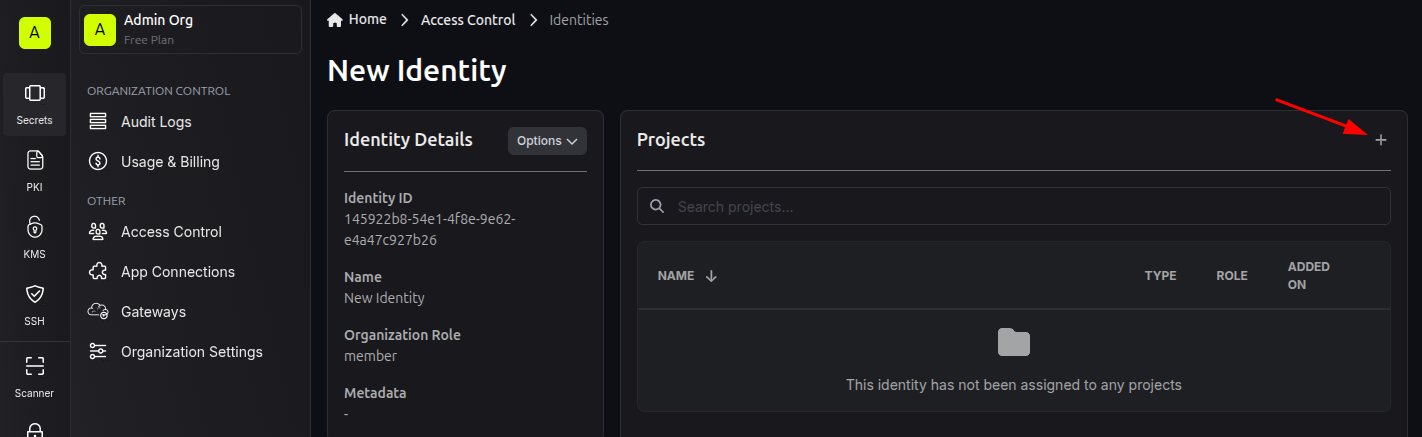Click the Access Control people icon

[98, 232]
